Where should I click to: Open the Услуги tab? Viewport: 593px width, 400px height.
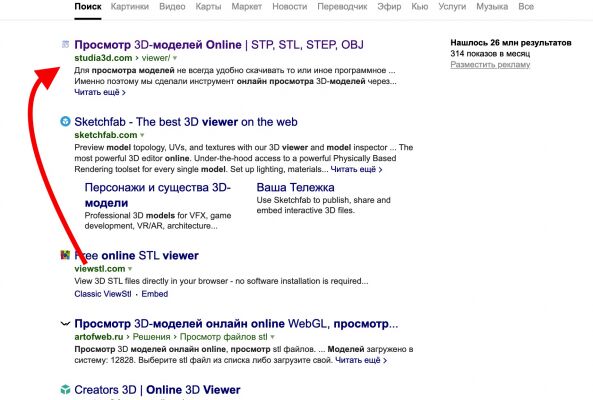pyautogui.click(x=452, y=6)
